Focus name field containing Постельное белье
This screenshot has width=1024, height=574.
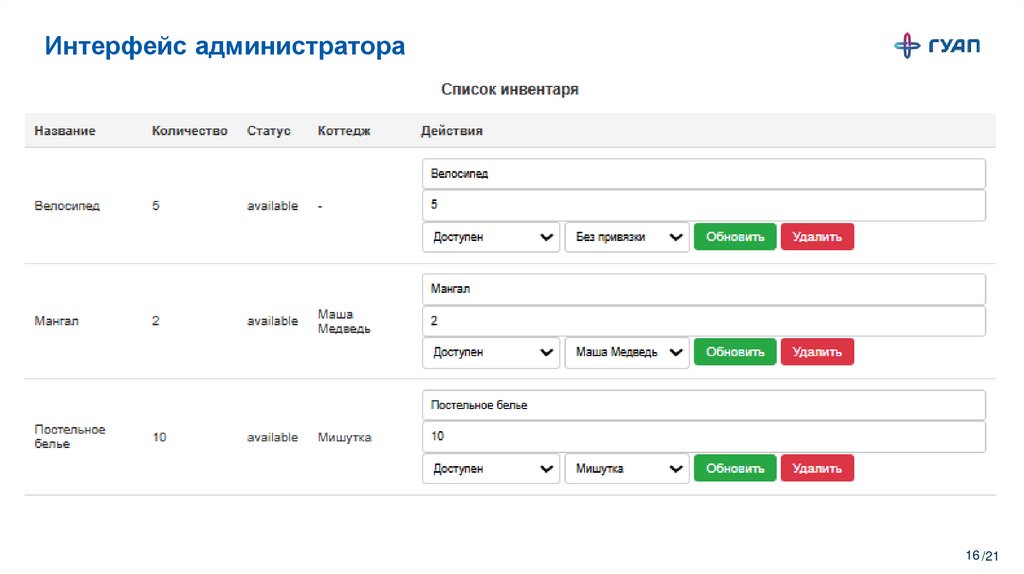coord(703,405)
